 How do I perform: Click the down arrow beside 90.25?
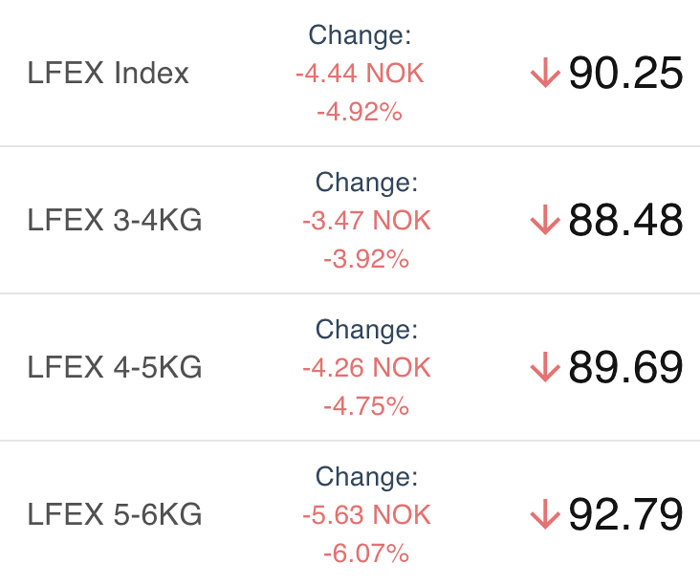(545, 73)
